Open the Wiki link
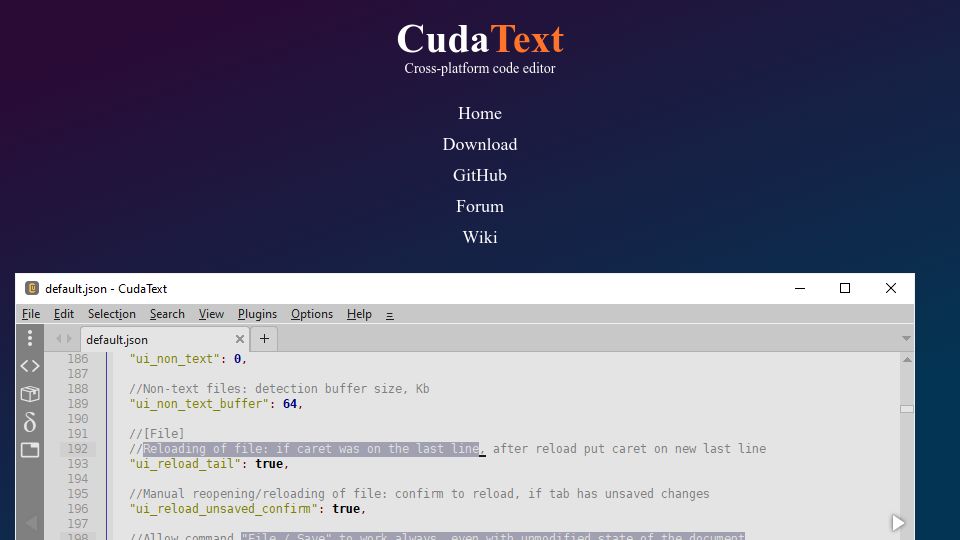Image resolution: width=960 pixels, height=540 pixels. pyautogui.click(x=480, y=238)
